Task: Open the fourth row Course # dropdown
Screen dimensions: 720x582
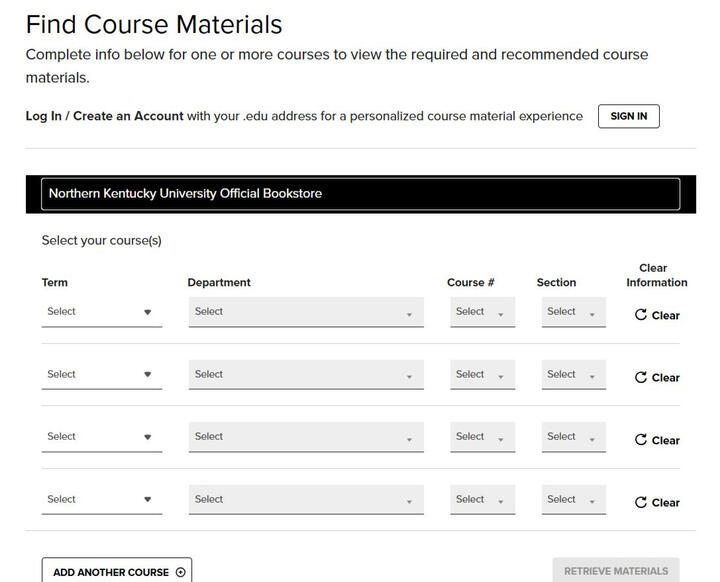Action: (x=483, y=499)
